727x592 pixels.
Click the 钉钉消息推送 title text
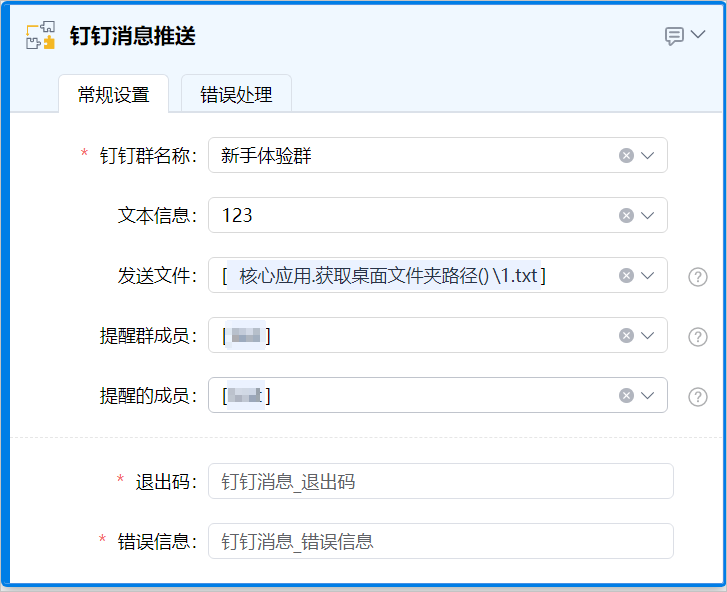click(133, 36)
